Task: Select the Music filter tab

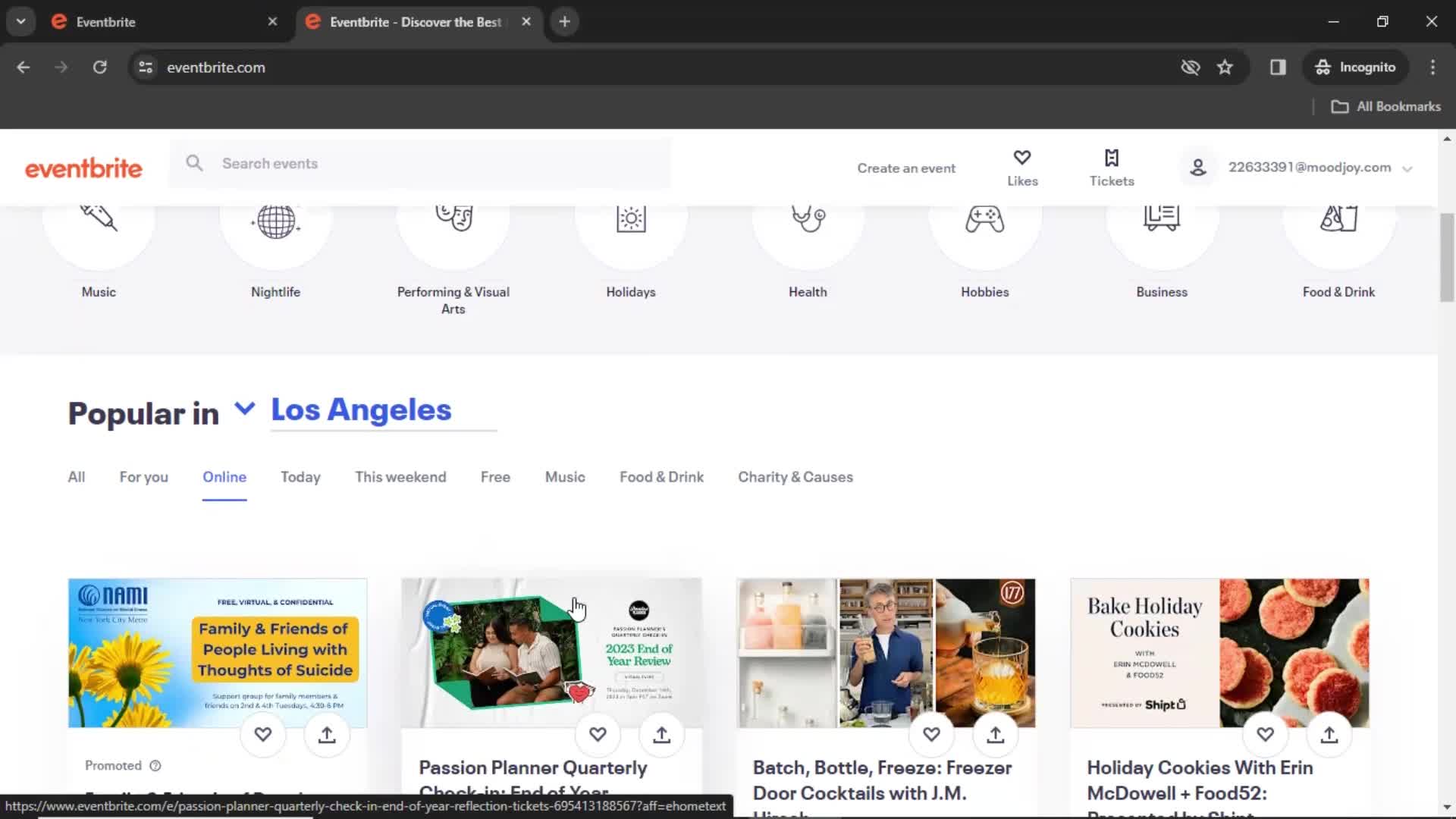Action: point(565,477)
